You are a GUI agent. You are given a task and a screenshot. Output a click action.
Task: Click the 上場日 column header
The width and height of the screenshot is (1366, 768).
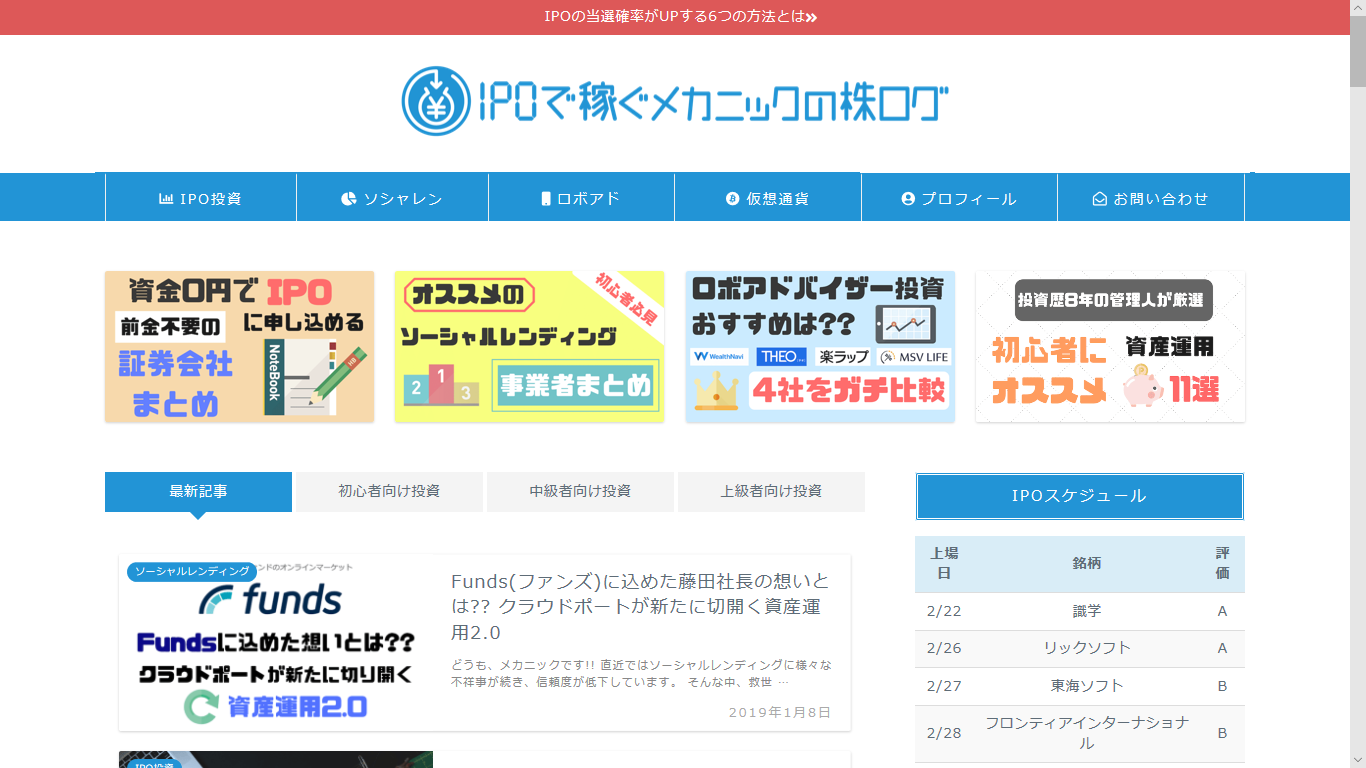[x=944, y=564]
